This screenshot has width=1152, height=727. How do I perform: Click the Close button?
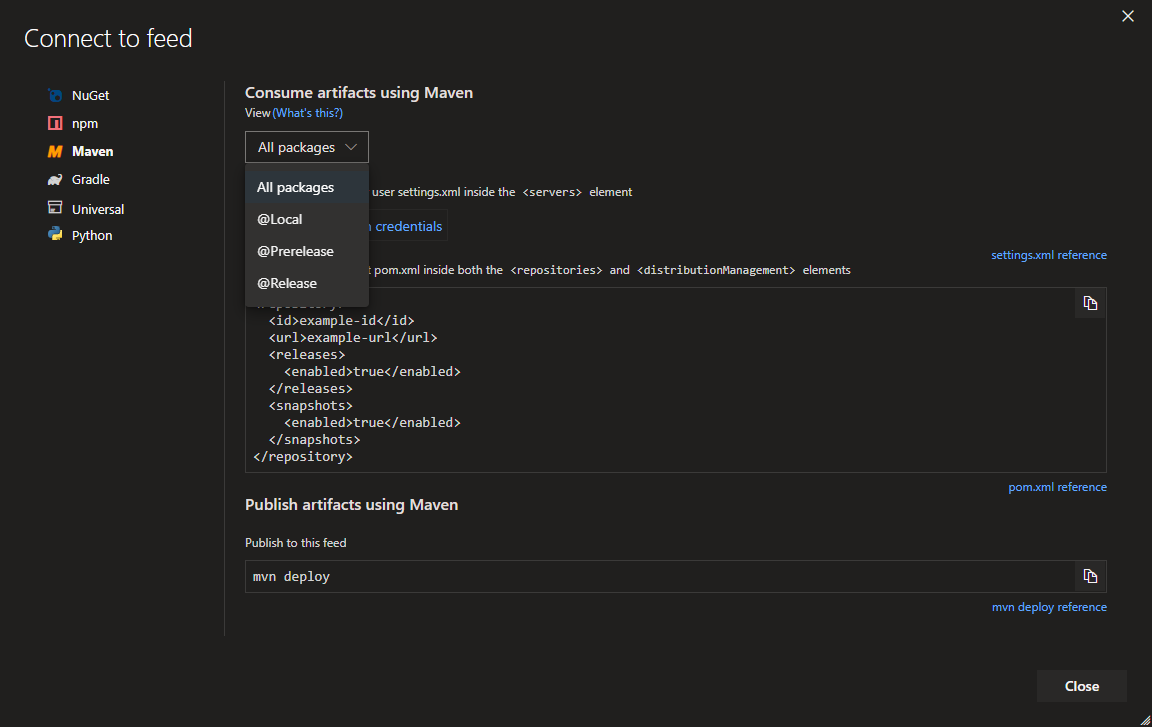[x=1081, y=686]
